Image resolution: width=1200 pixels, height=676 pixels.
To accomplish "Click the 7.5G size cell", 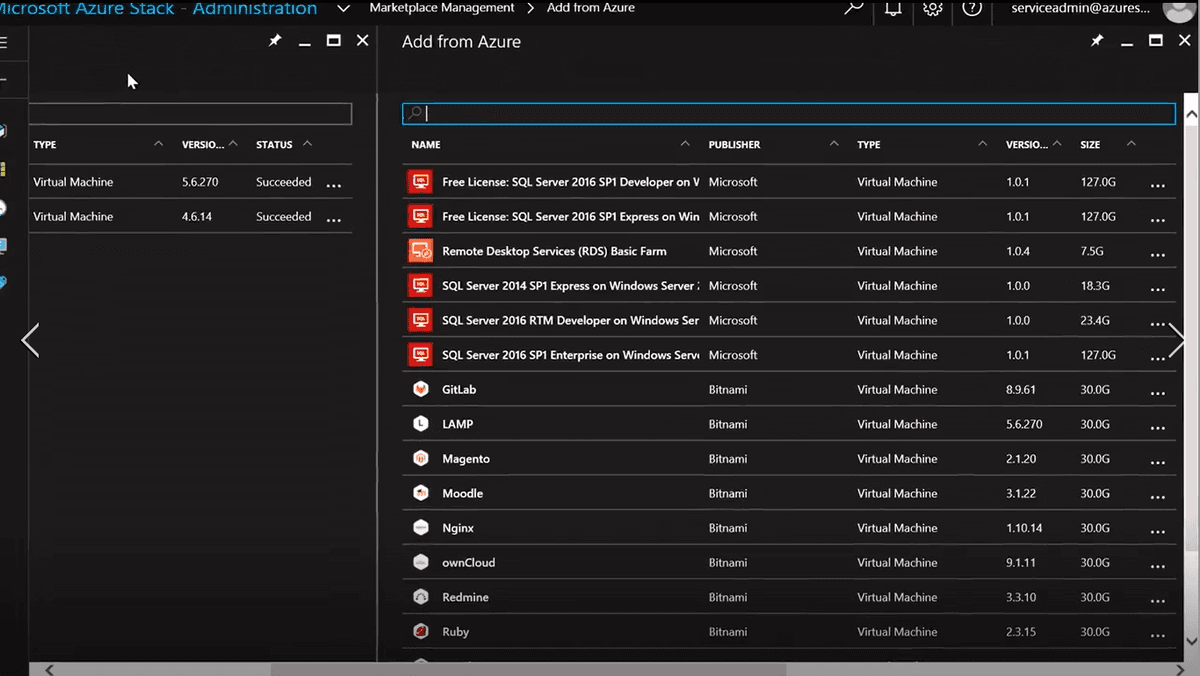I will click(1092, 251).
